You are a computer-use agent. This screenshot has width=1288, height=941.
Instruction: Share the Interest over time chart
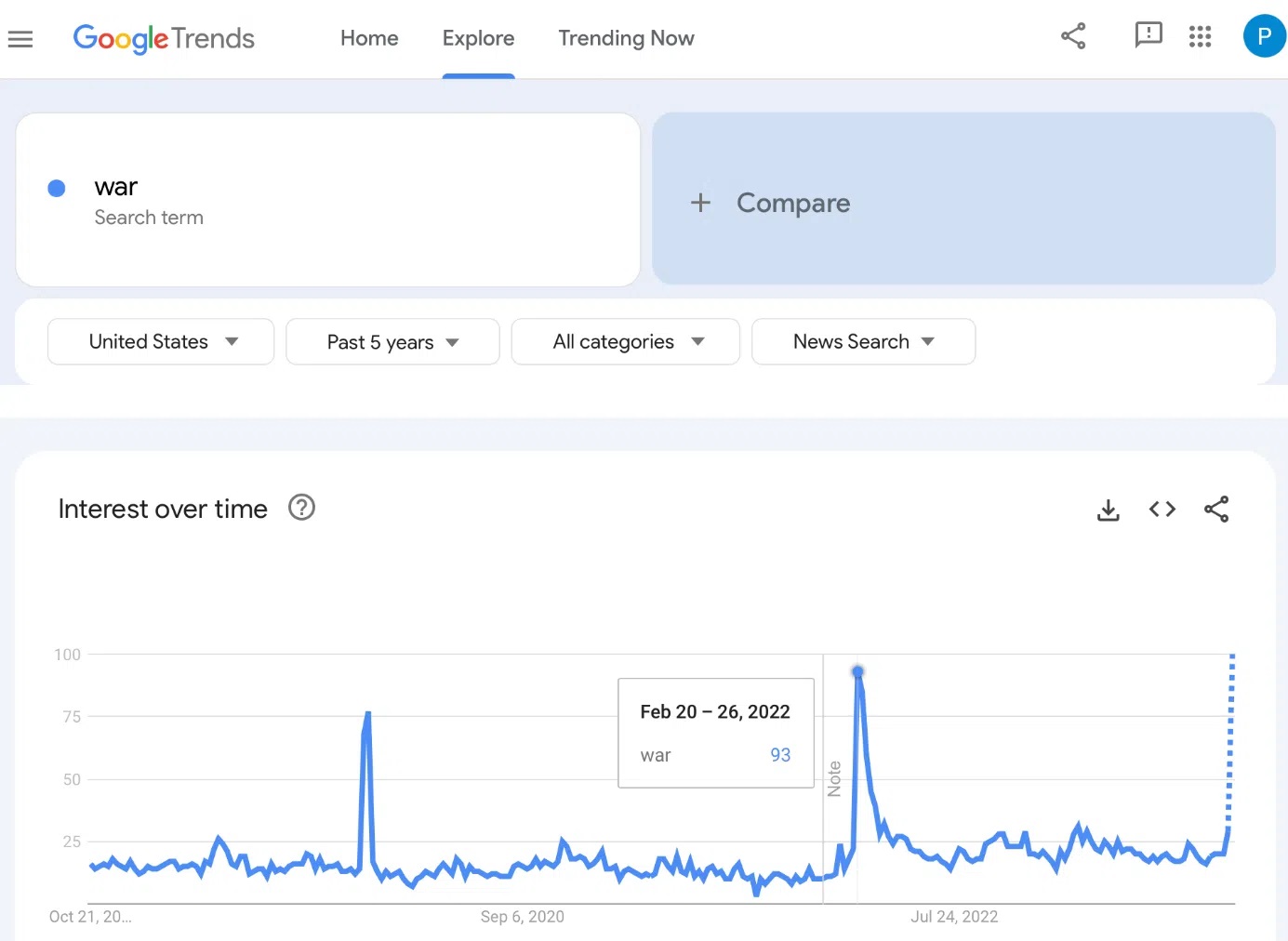pyautogui.click(x=1216, y=510)
